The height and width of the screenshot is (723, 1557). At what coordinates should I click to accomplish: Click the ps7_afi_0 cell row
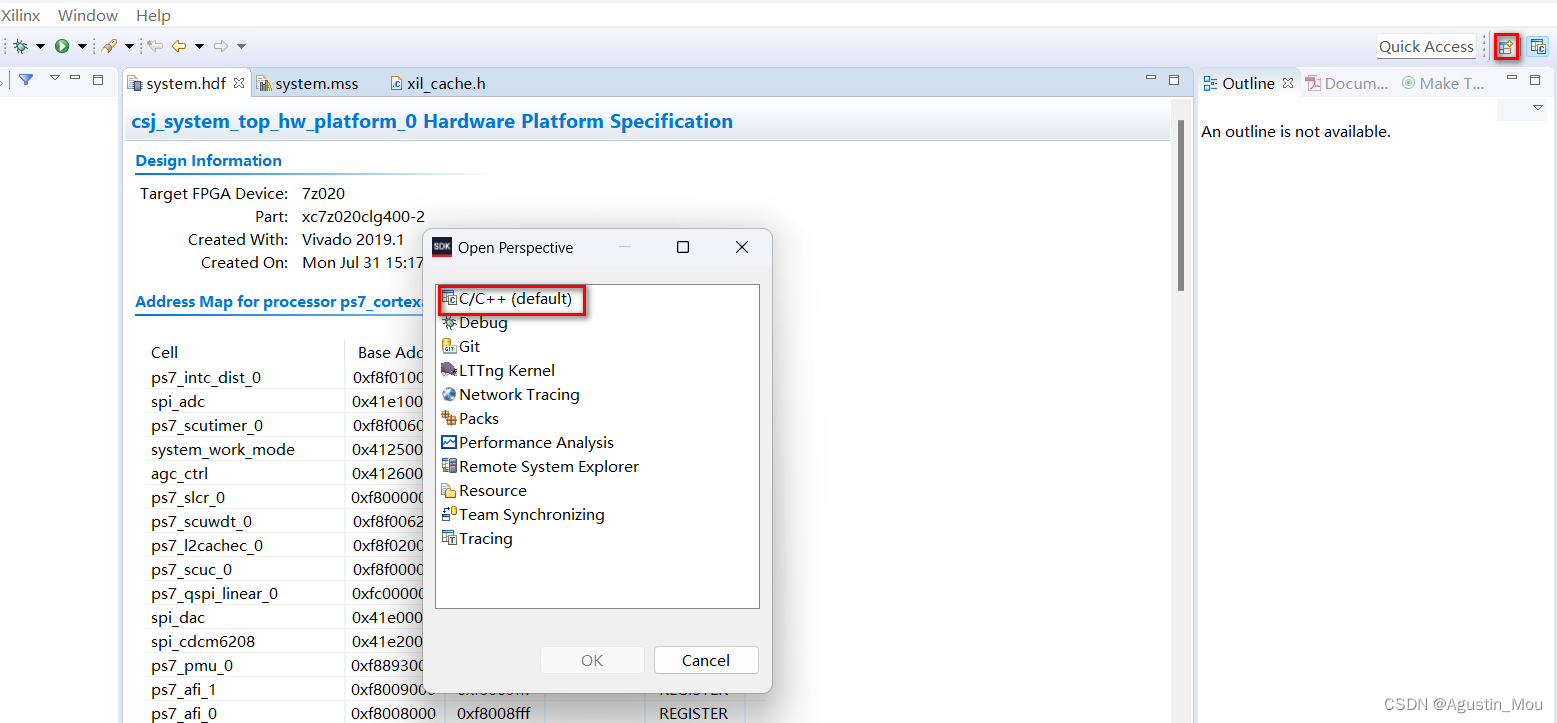tap(184, 713)
